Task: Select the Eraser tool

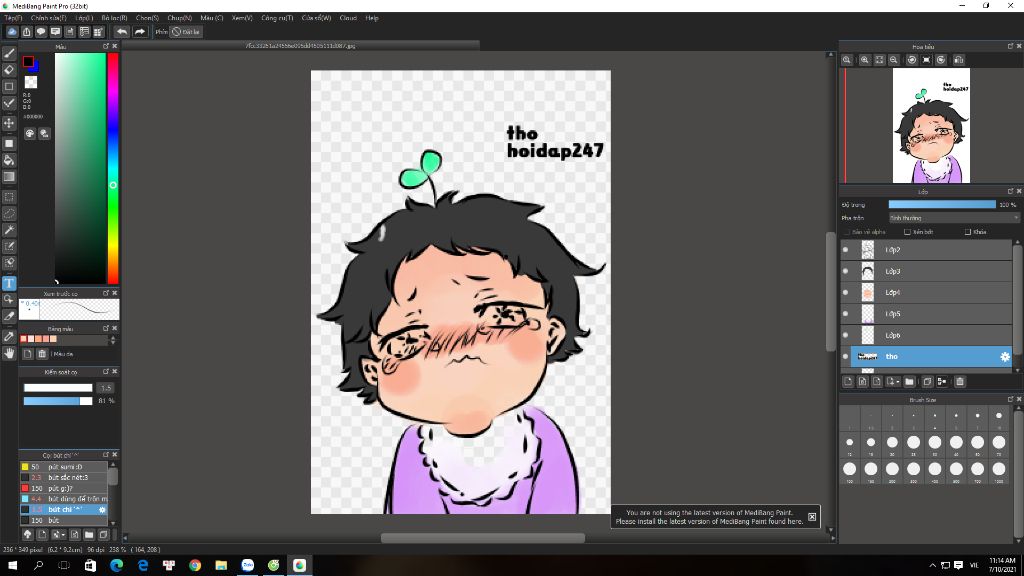Action: point(9,70)
